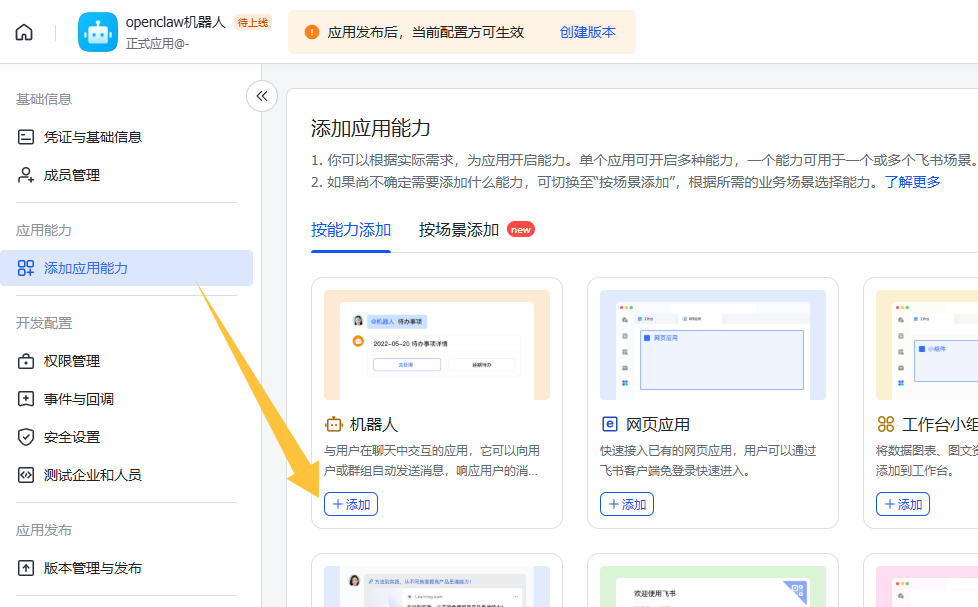The height and width of the screenshot is (607, 978).
Task: Click the 版本管理与发布 sidebar icon
Action: point(24,567)
